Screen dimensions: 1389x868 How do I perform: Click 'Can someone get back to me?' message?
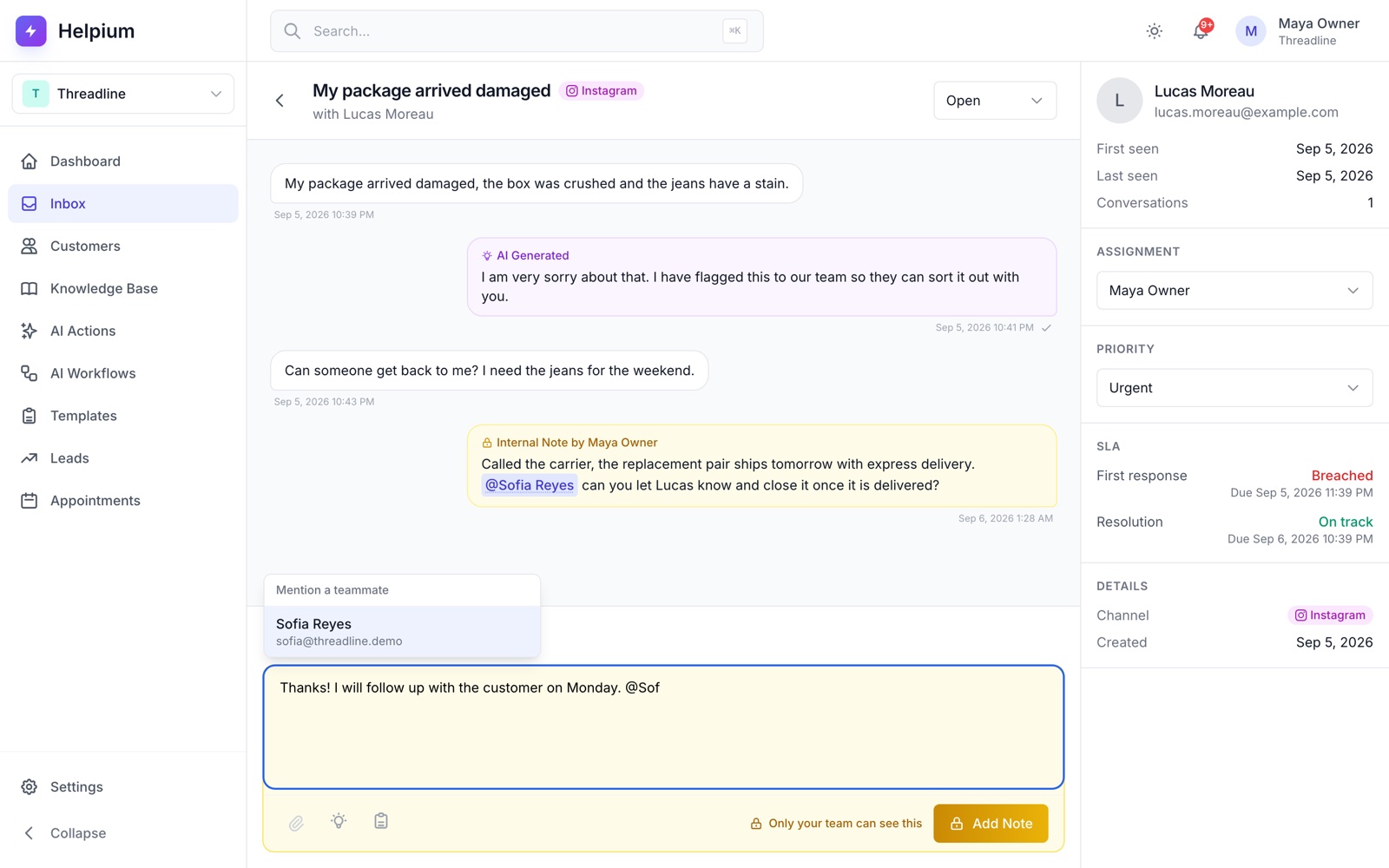point(490,371)
